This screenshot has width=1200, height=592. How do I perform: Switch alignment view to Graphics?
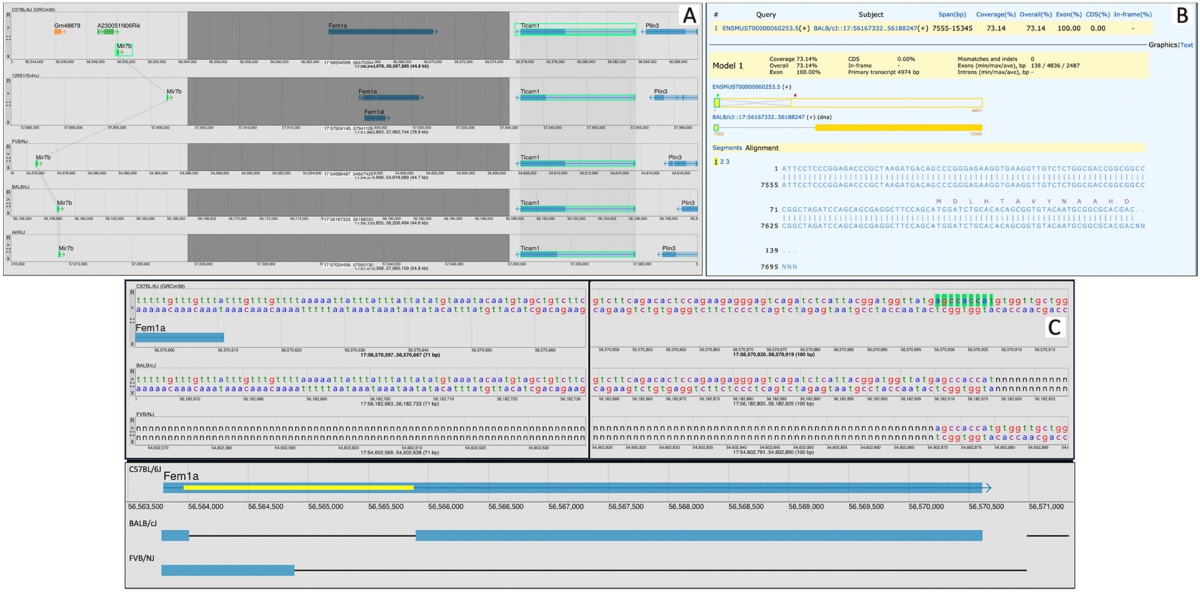click(x=1162, y=45)
